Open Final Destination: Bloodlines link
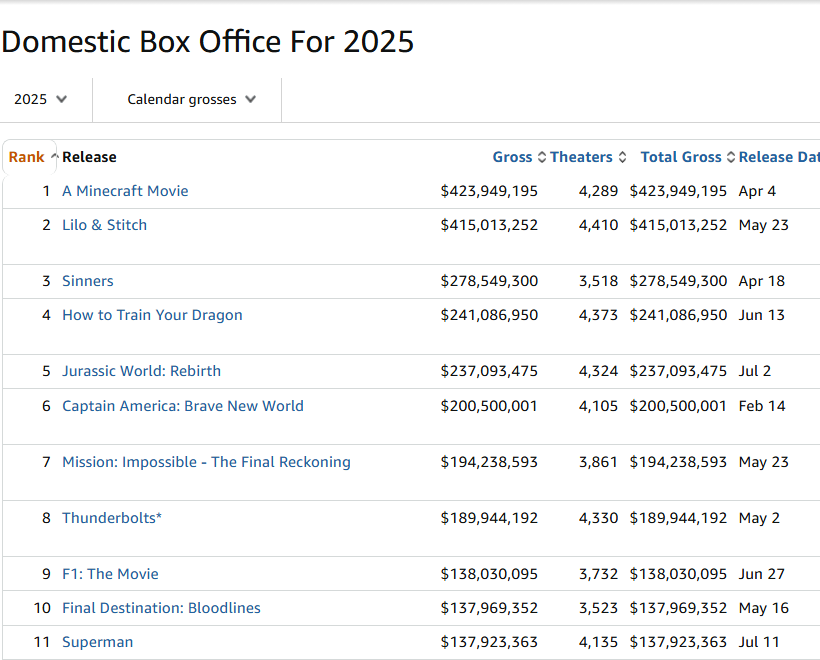The width and height of the screenshot is (820, 660). click(161, 608)
